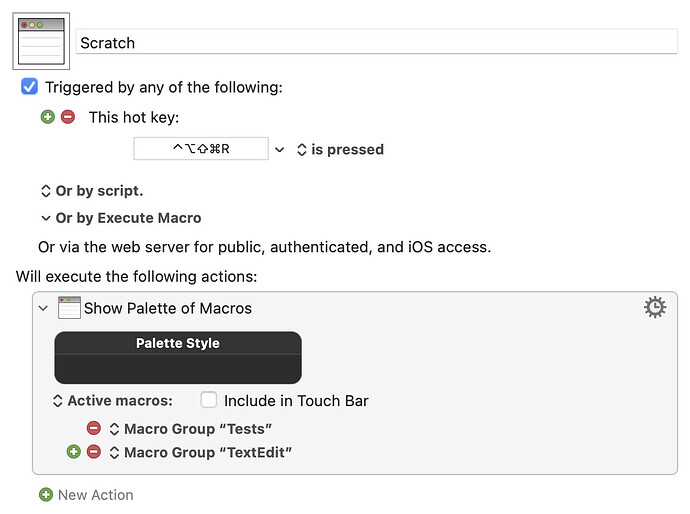This screenshot has height=514, width=690.
Task: Click the hot key field showing ⌃⌥⇧⌘R
Action: click(201, 149)
